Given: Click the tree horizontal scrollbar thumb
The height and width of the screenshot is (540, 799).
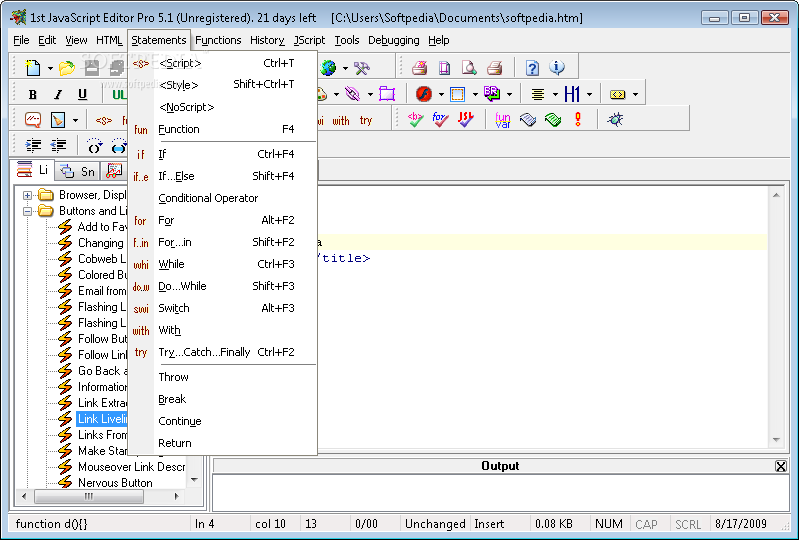Looking at the screenshot, I should (89, 496).
